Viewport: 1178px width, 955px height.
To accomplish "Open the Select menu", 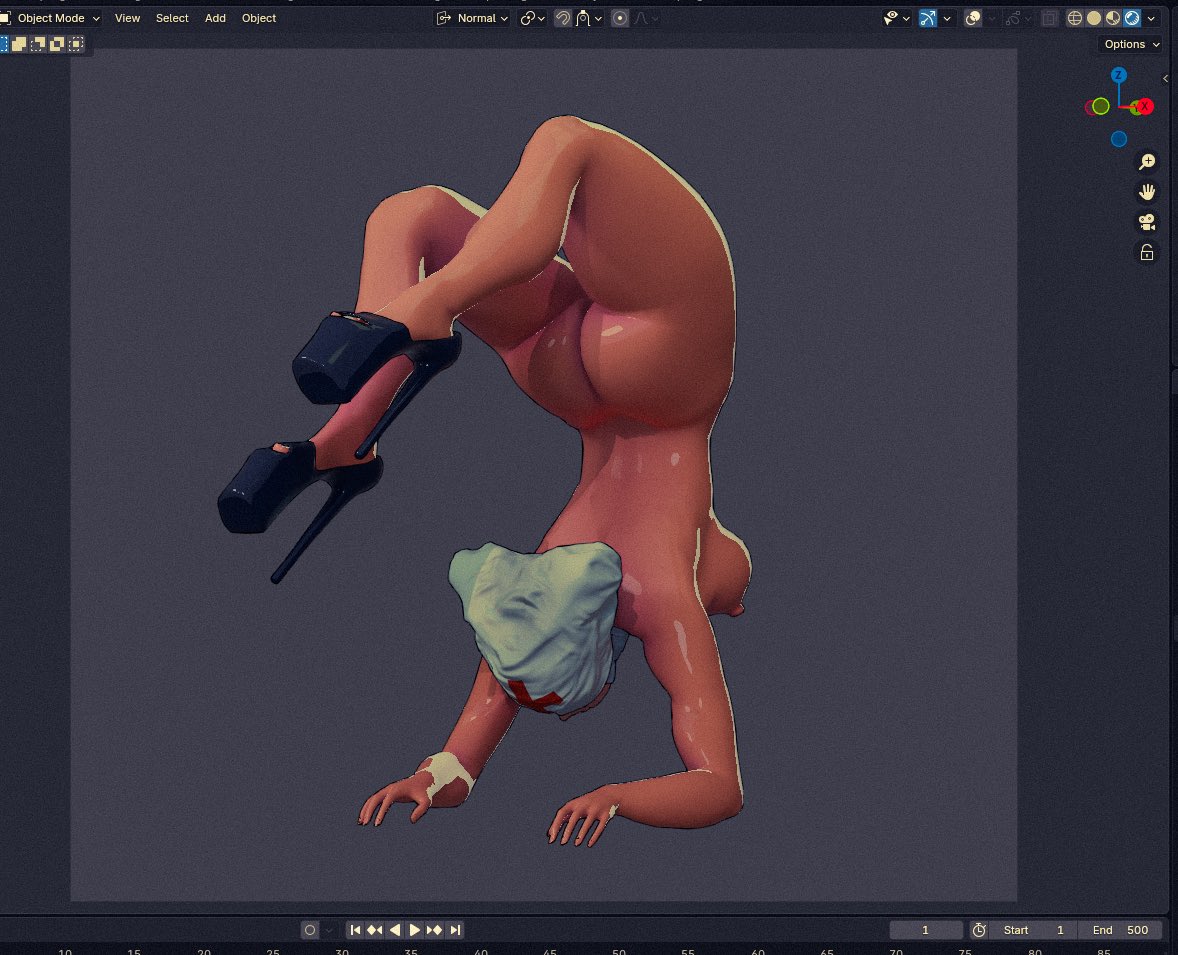I will point(172,18).
